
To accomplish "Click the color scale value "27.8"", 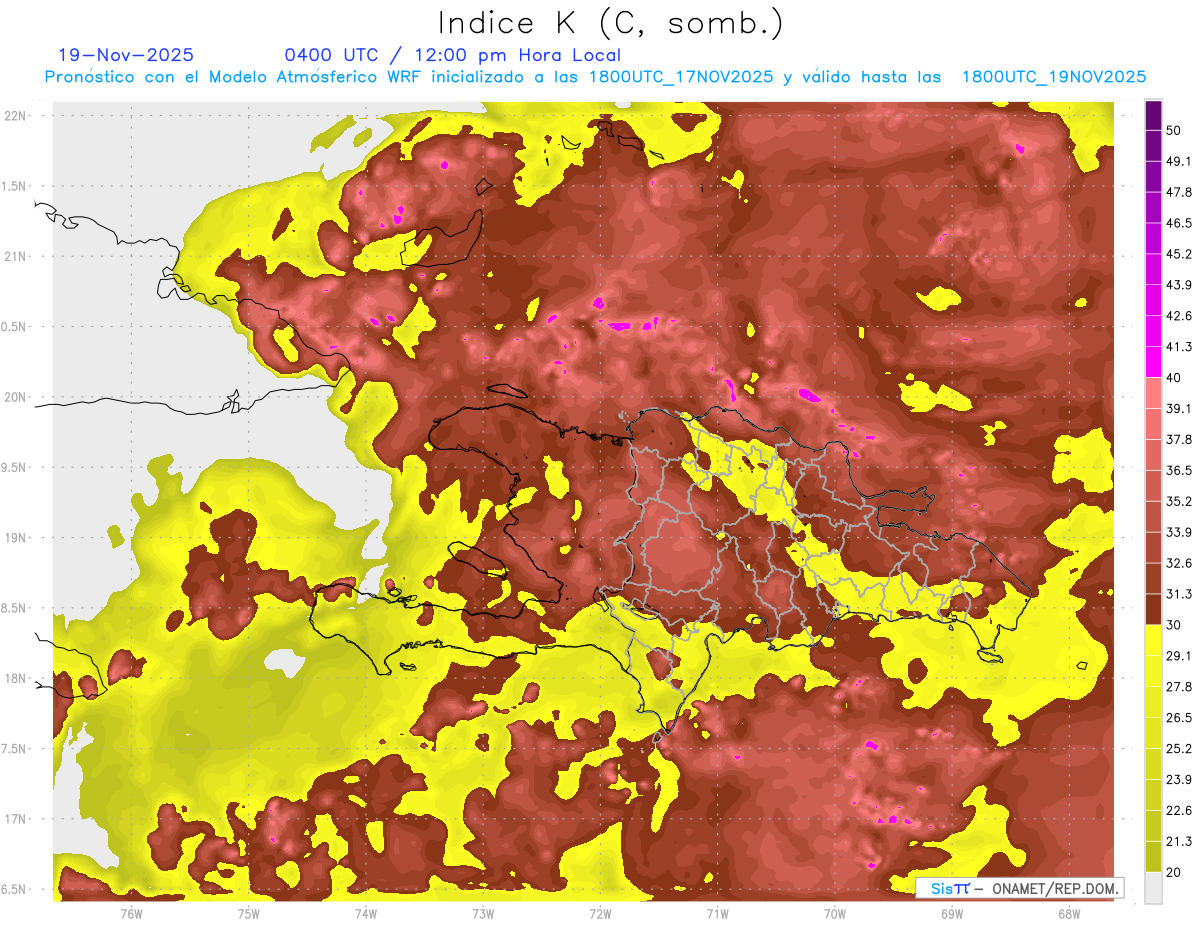I will (1179, 687).
